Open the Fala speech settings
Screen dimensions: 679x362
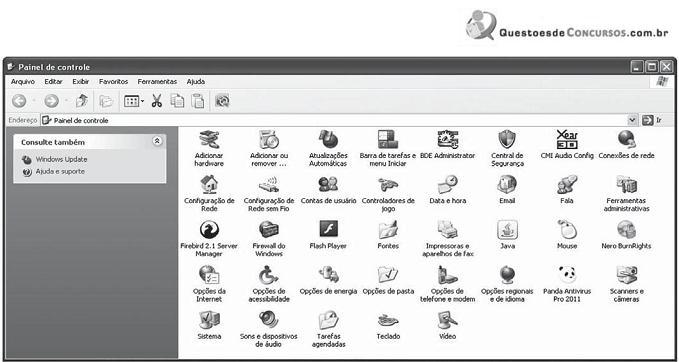tap(567, 185)
